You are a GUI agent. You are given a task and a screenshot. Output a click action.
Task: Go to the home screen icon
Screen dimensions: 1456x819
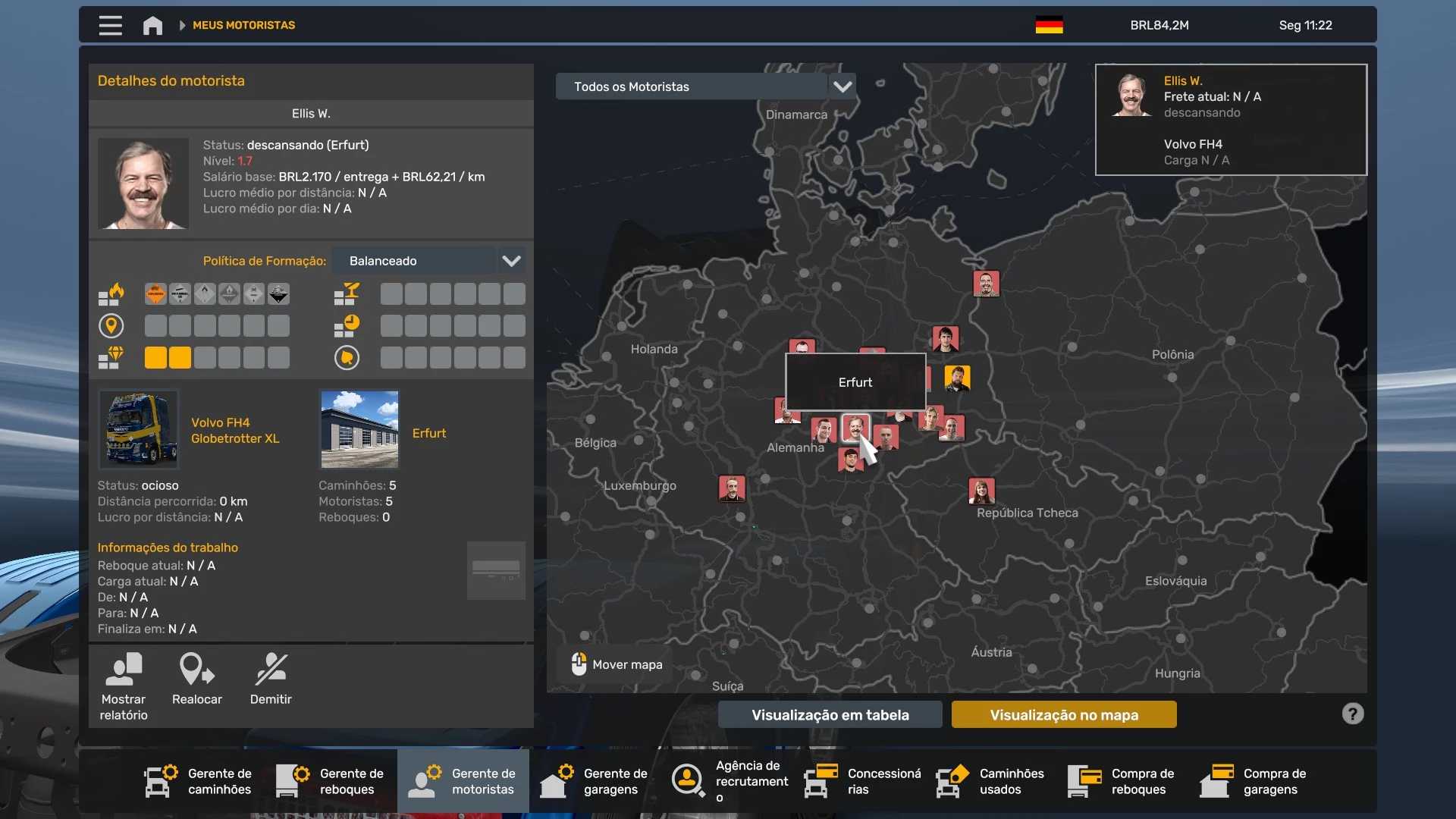pyautogui.click(x=152, y=25)
